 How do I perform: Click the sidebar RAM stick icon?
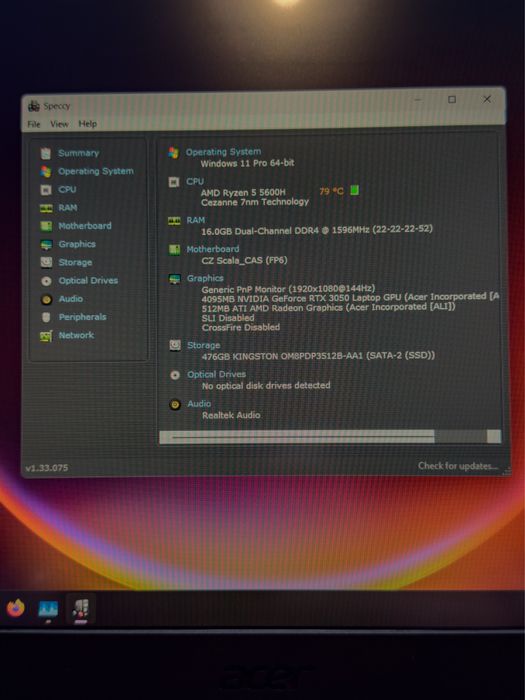46,208
